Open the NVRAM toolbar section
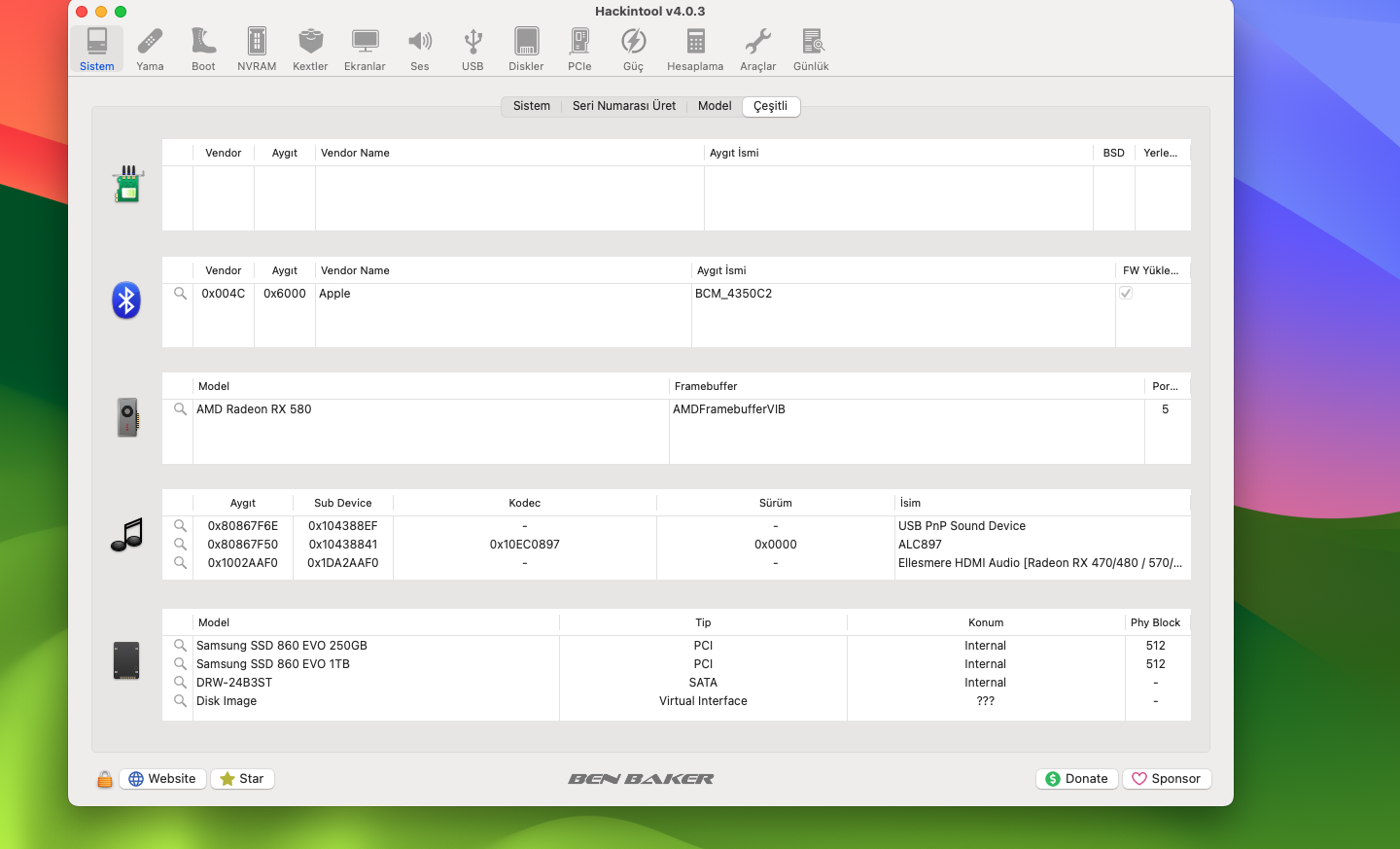 pyautogui.click(x=257, y=49)
